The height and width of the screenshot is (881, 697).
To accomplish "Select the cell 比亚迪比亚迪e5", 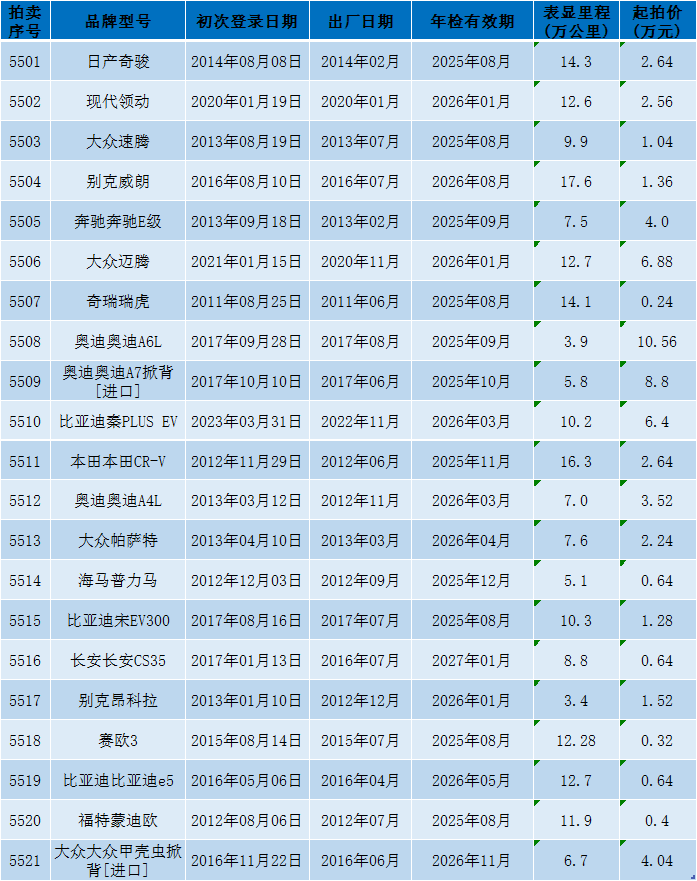I will [118, 780].
